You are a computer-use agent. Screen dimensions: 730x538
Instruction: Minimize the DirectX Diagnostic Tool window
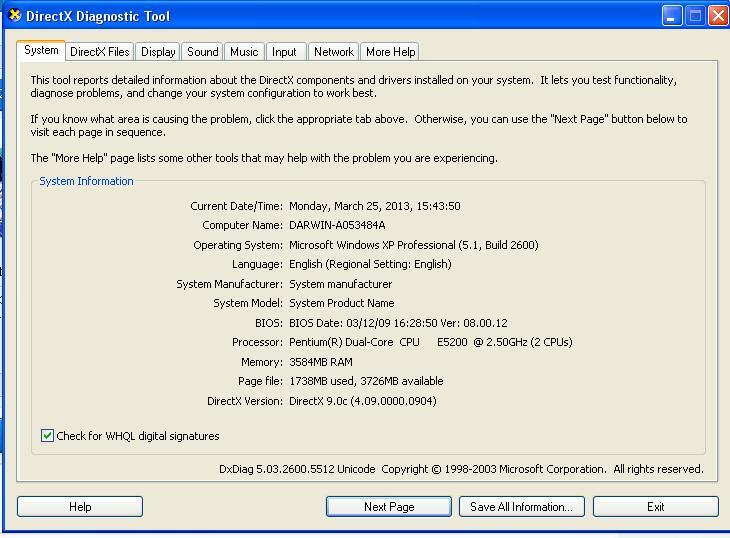click(x=672, y=16)
